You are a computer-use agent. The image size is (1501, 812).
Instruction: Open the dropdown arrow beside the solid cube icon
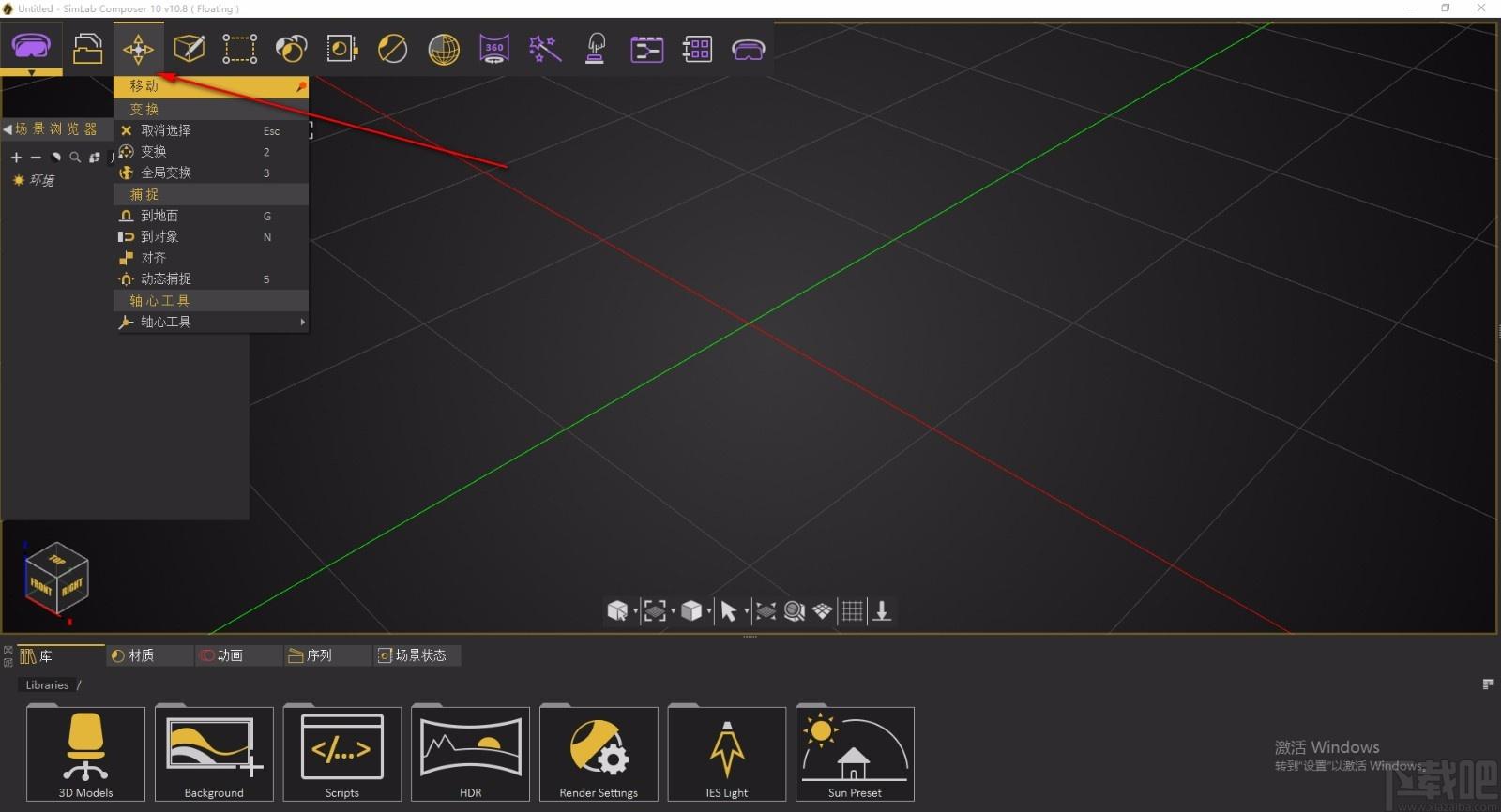[709, 612]
